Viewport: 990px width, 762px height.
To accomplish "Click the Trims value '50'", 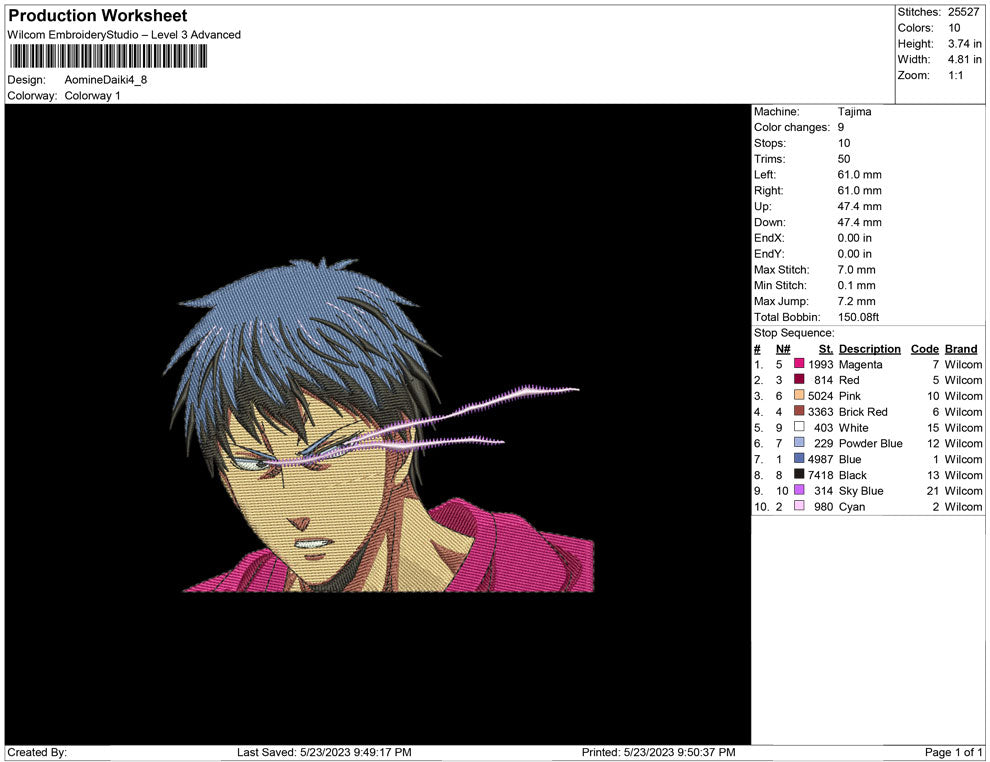I will pos(844,159).
